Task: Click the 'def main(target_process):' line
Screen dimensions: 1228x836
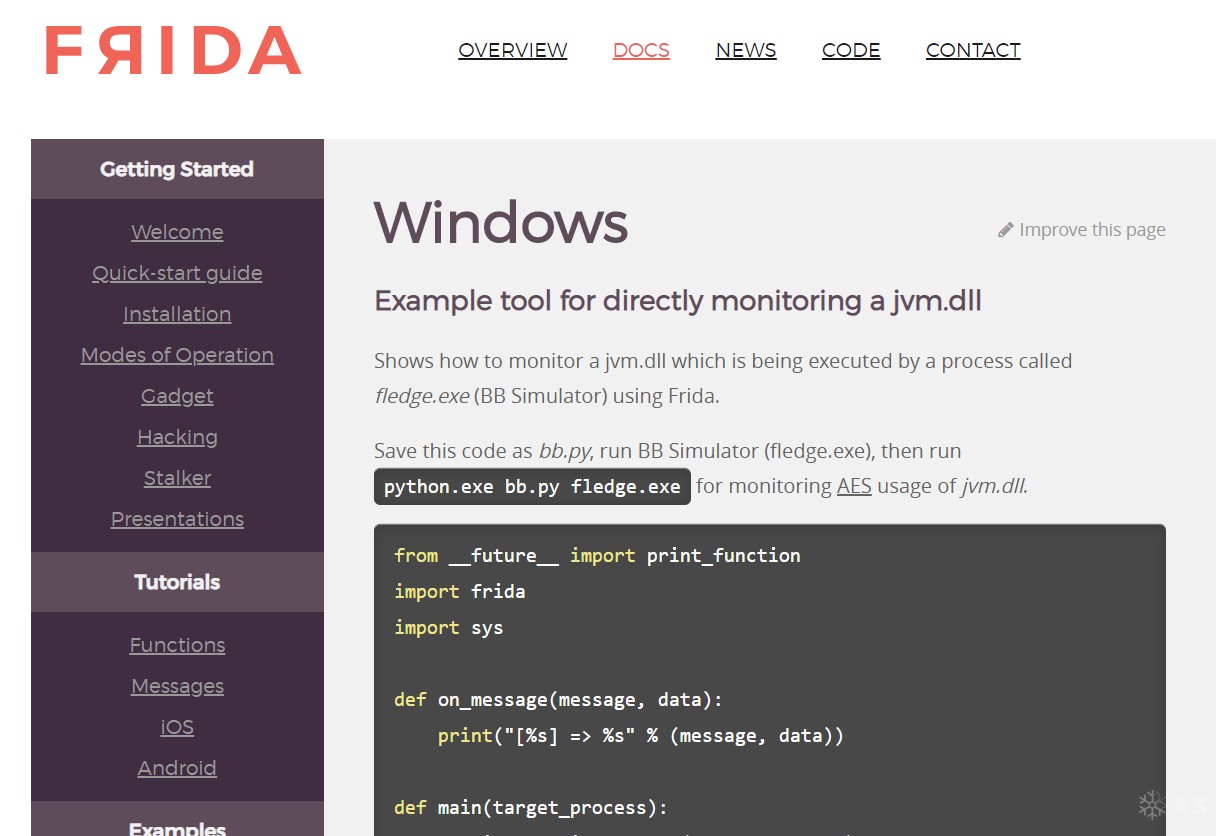Action: 531,807
